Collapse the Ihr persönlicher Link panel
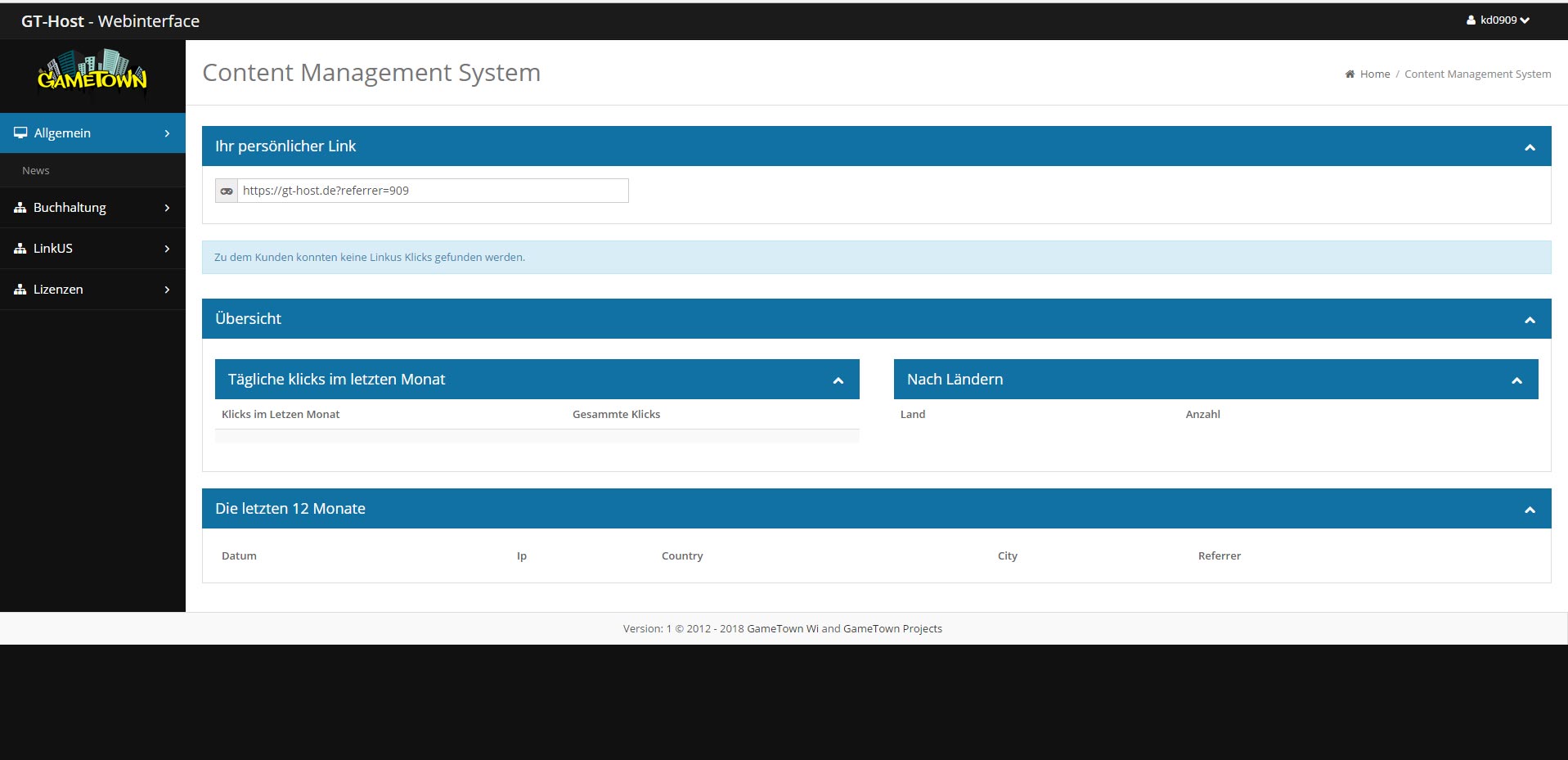Screen dimensions: 1568x760 (1530, 147)
